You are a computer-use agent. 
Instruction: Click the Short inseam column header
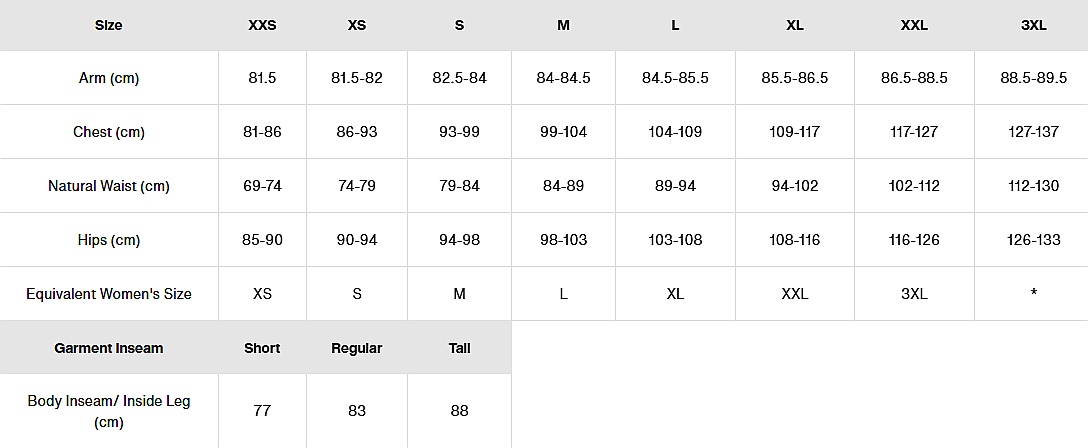(x=262, y=348)
